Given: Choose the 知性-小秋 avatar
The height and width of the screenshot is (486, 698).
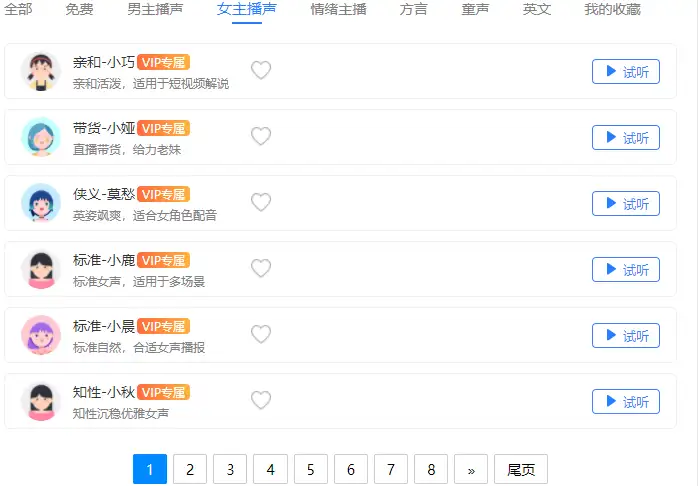Looking at the screenshot, I should (41, 401).
